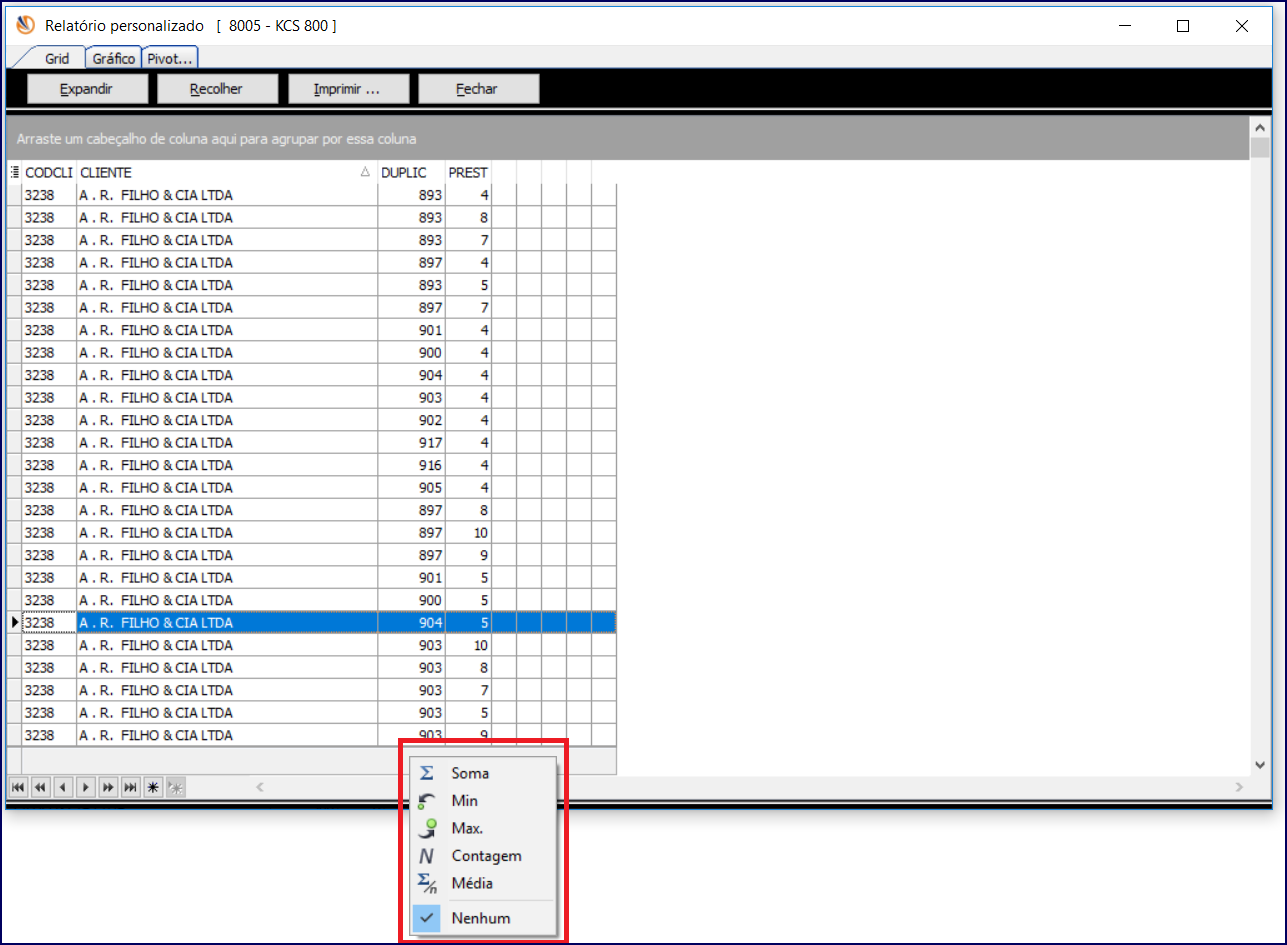Click the Expandir button
This screenshot has width=1287, height=945.
click(x=87, y=89)
